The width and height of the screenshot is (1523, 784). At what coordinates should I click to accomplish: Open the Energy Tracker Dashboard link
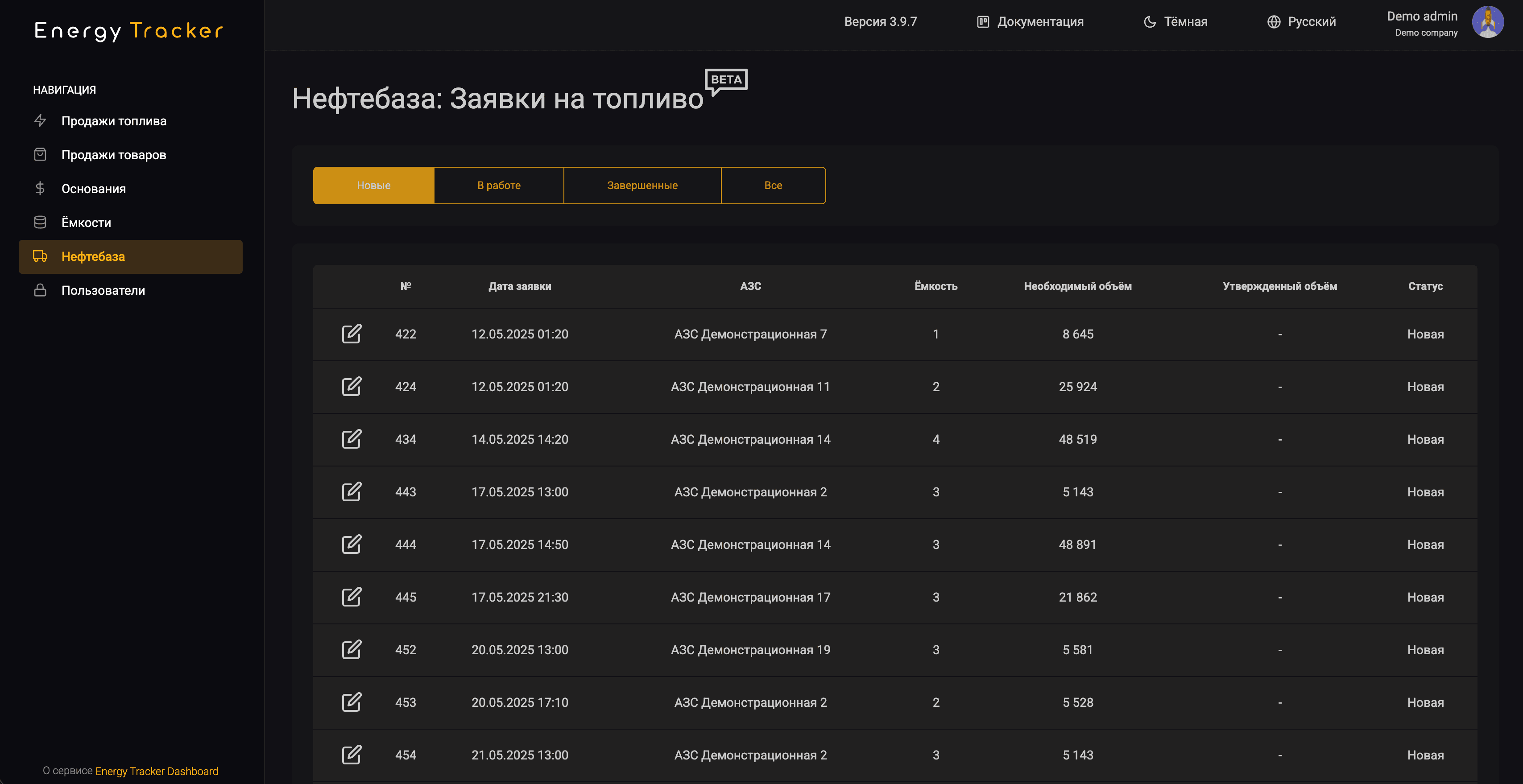(156, 771)
